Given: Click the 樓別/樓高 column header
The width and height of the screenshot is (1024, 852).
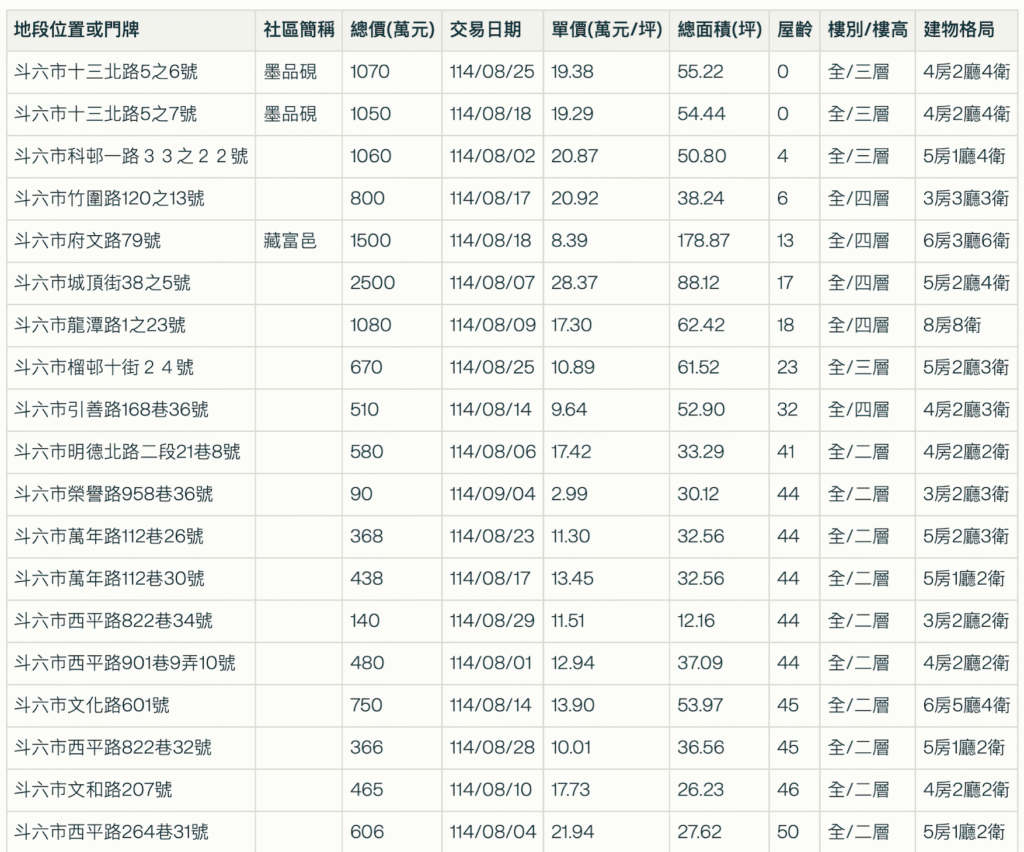Looking at the screenshot, I should coord(867,29).
